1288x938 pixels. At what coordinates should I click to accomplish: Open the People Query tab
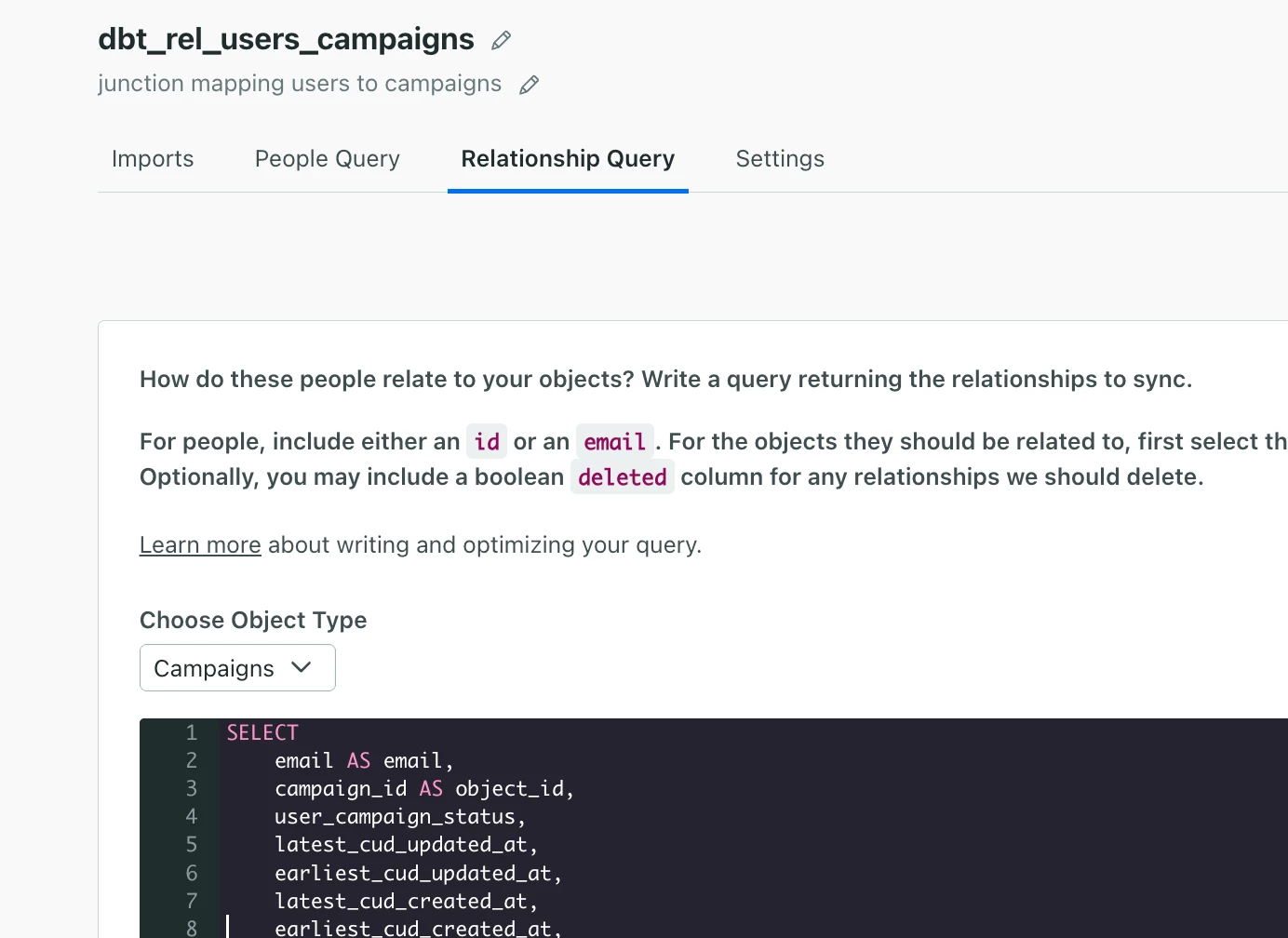point(328,159)
